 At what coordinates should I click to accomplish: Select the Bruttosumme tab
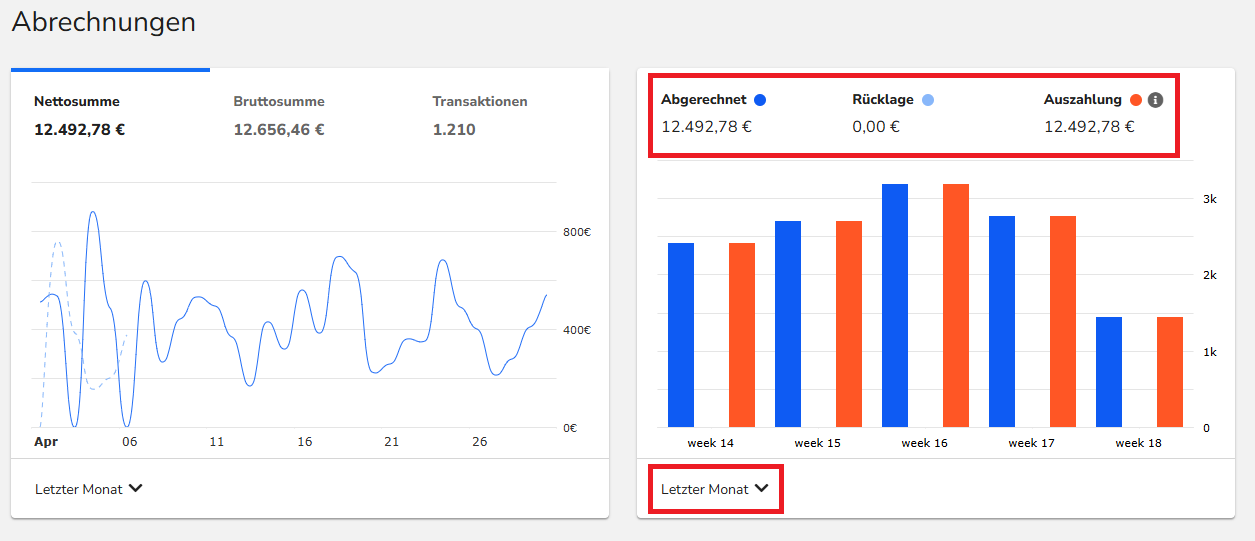click(279, 115)
